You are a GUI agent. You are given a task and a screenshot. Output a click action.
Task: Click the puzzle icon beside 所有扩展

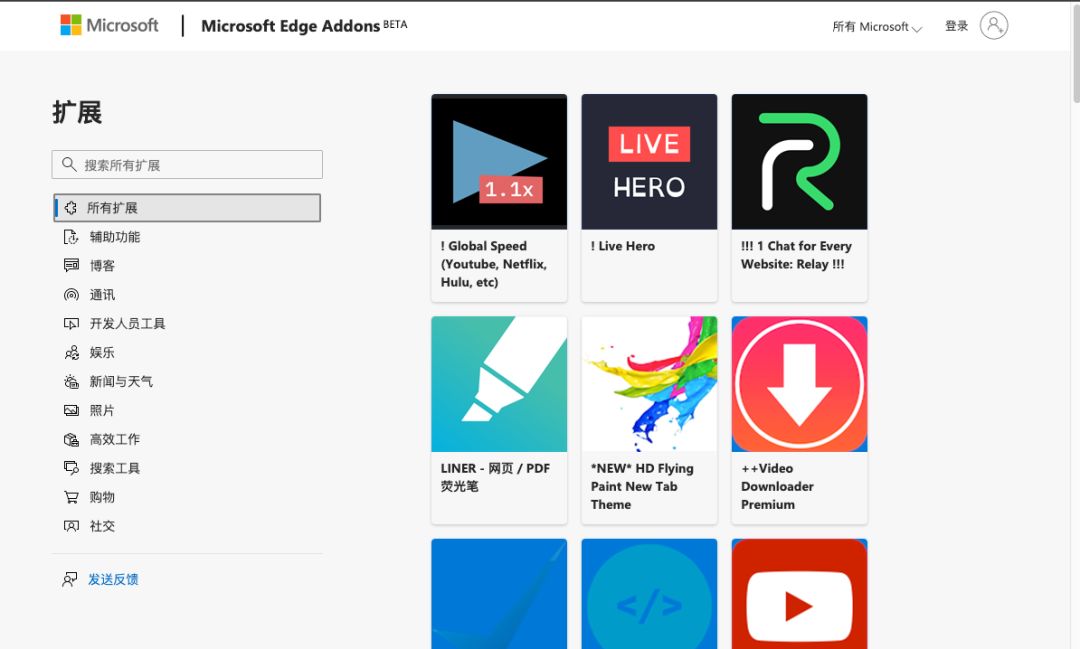(x=71, y=207)
